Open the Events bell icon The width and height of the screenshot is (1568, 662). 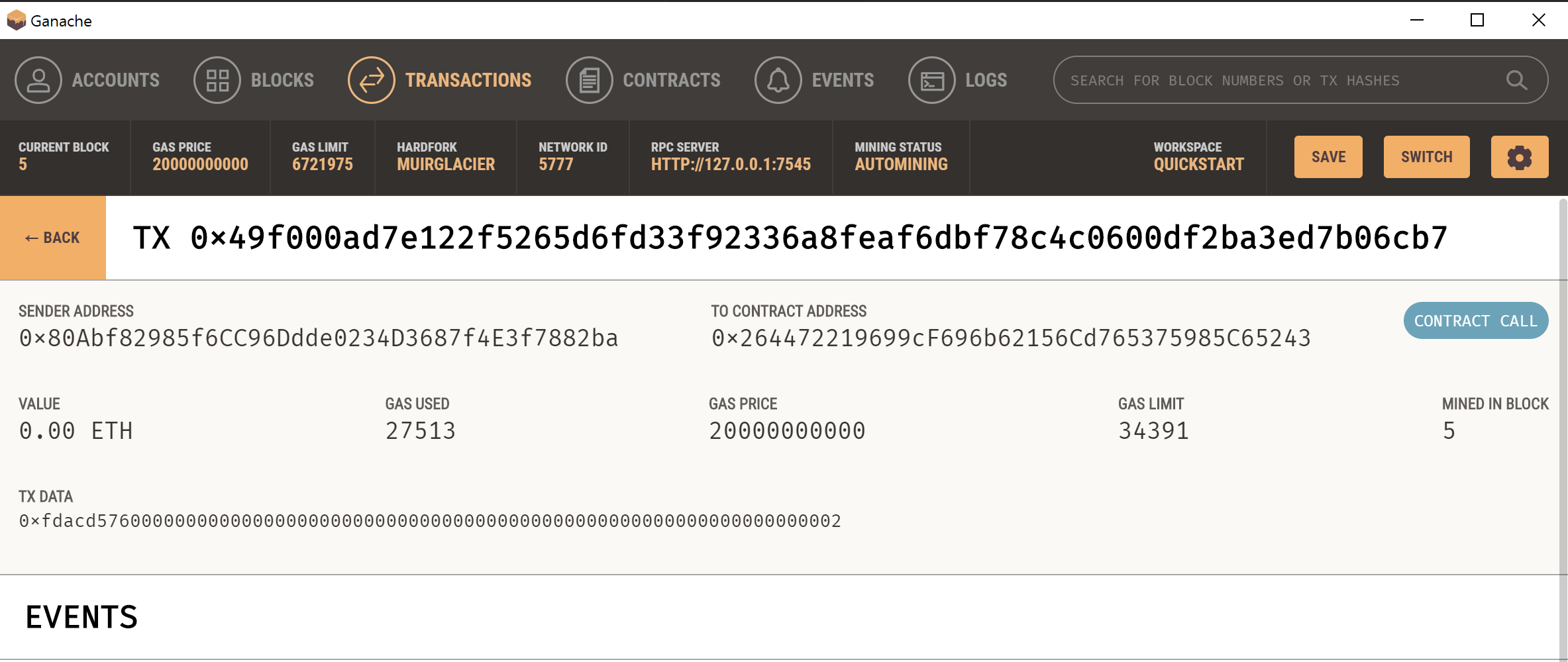[778, 80]
